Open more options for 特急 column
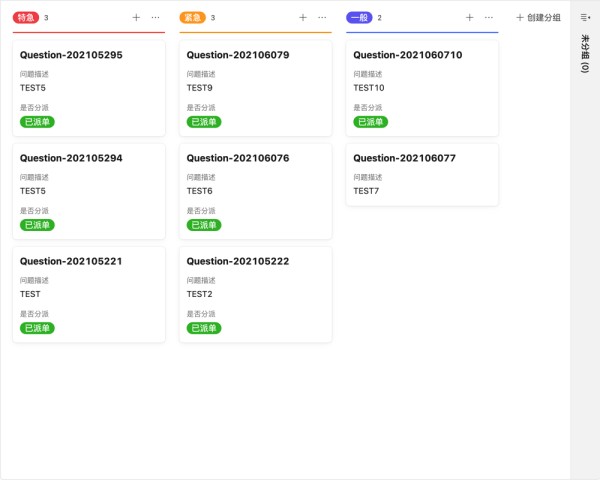Screen dimensions: 600x480 [x=155, y=17]
